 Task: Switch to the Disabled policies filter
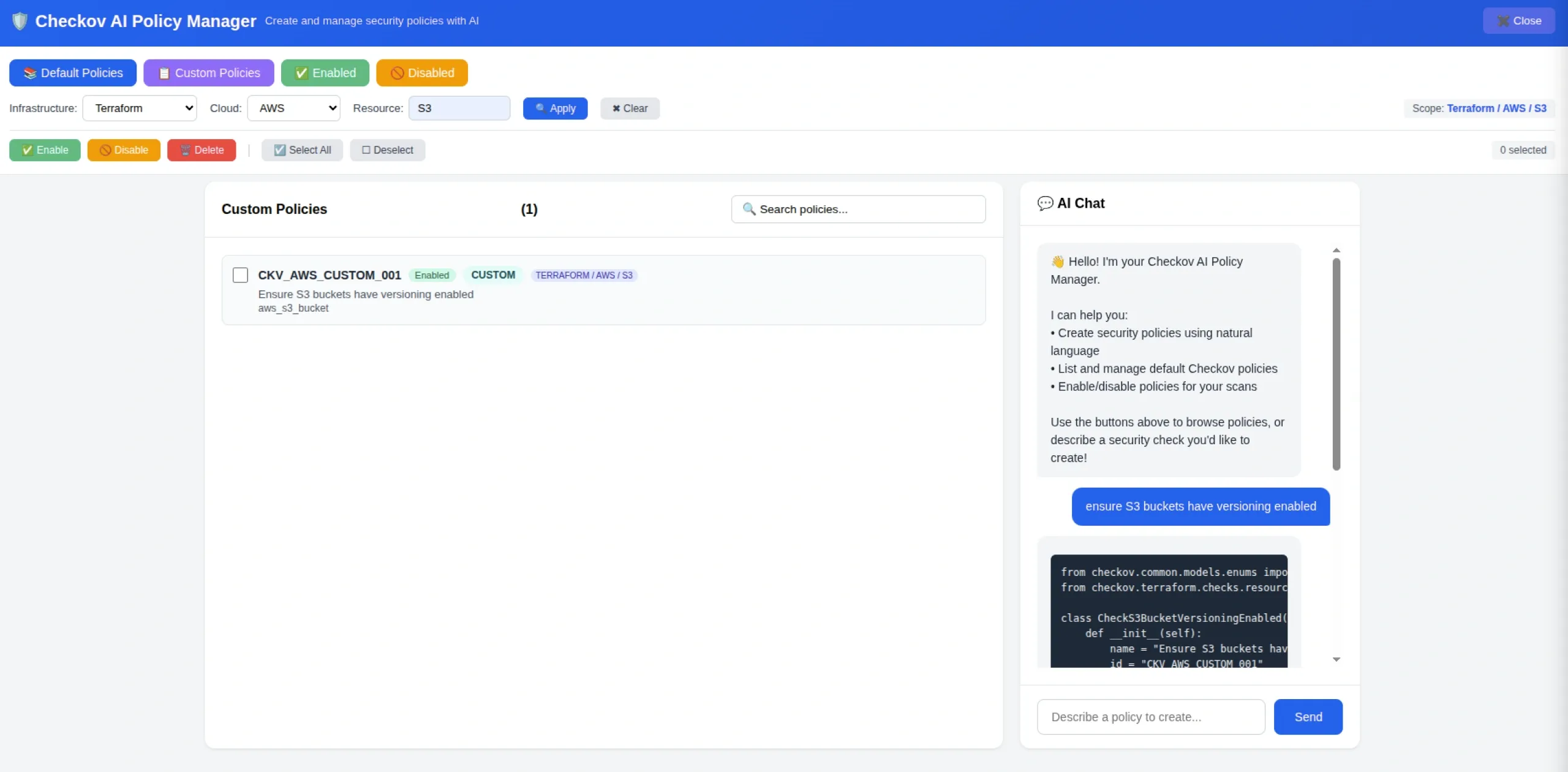tap(422, 73)
